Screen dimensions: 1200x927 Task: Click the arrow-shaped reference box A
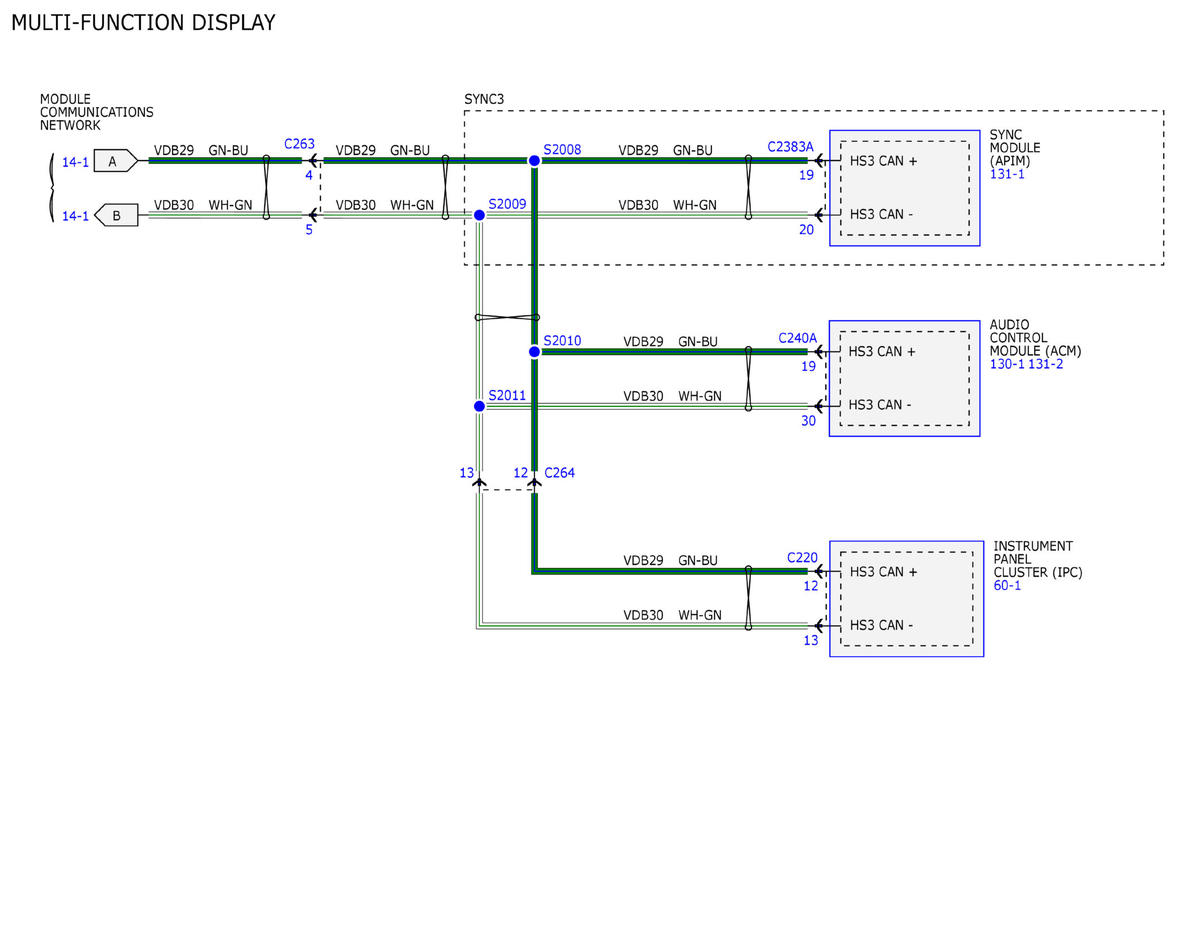point(115,160)
